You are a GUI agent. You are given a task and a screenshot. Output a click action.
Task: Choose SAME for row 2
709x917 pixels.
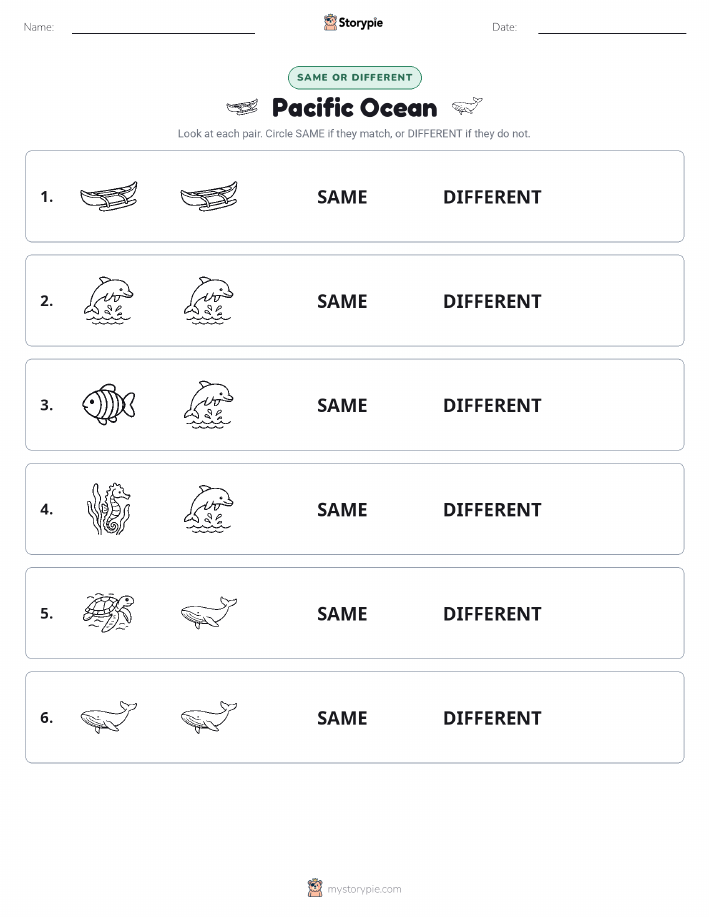point(342,301)
